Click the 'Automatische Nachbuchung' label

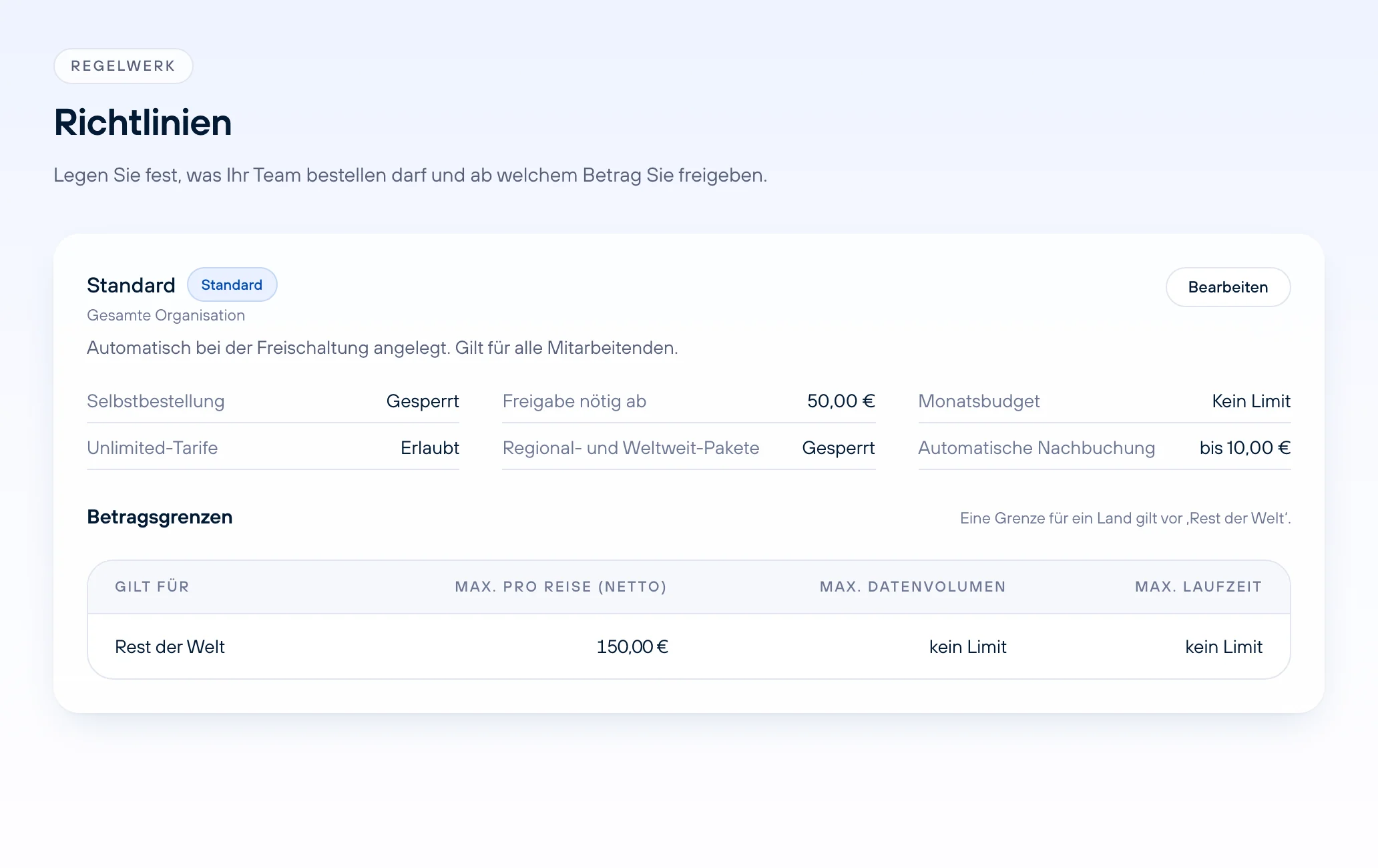click(1036, 448)
